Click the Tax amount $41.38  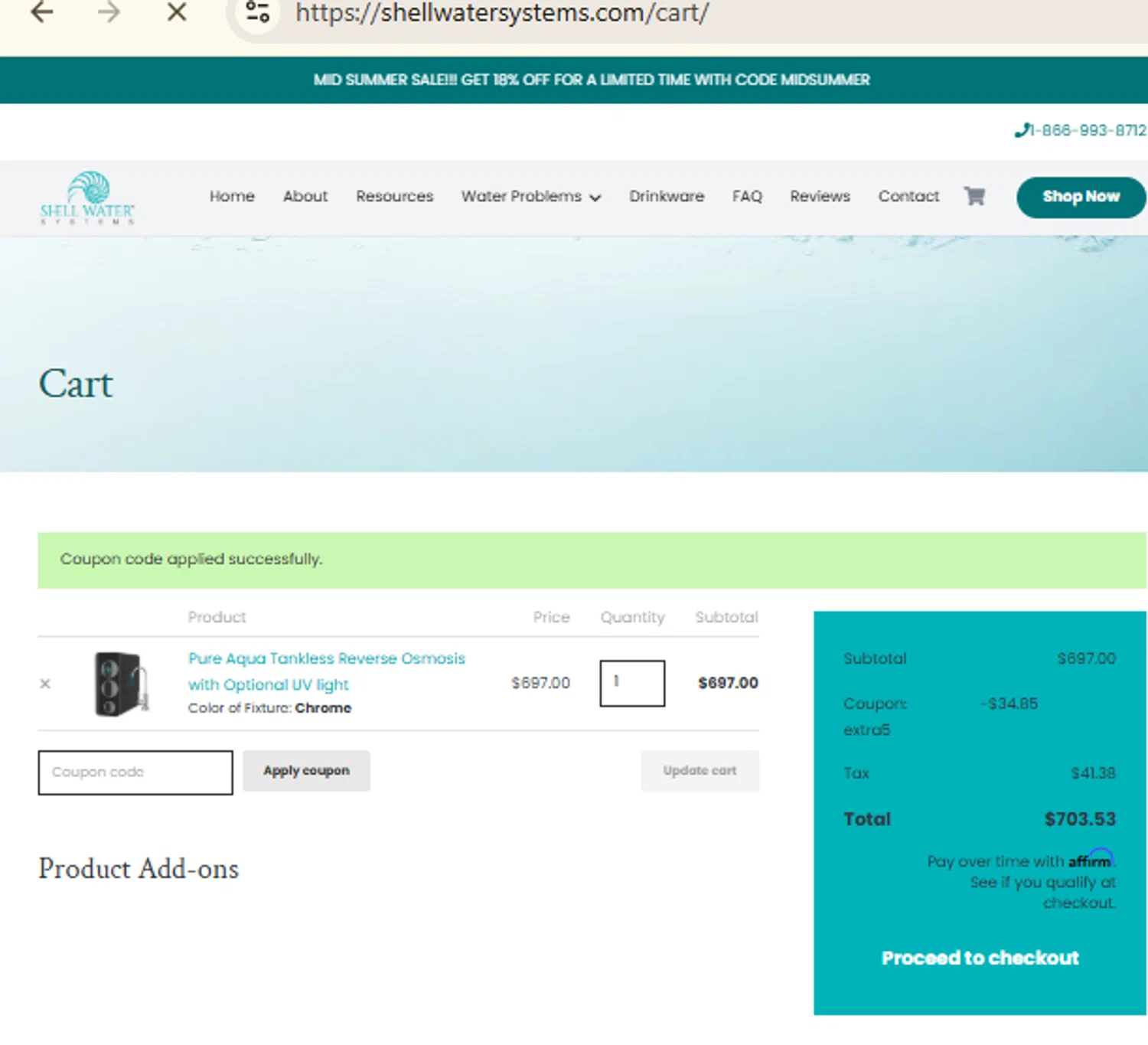(x=1093, y=773)
